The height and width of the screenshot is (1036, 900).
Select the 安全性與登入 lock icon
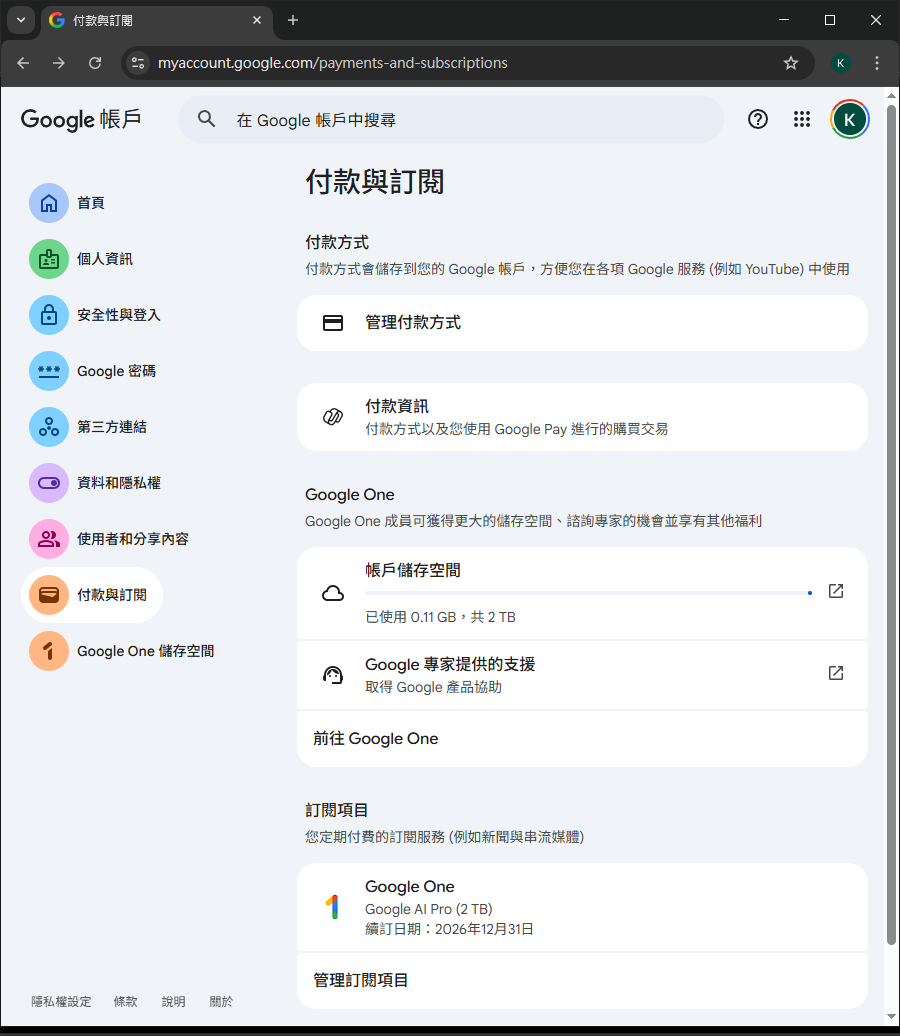point(48,314)
